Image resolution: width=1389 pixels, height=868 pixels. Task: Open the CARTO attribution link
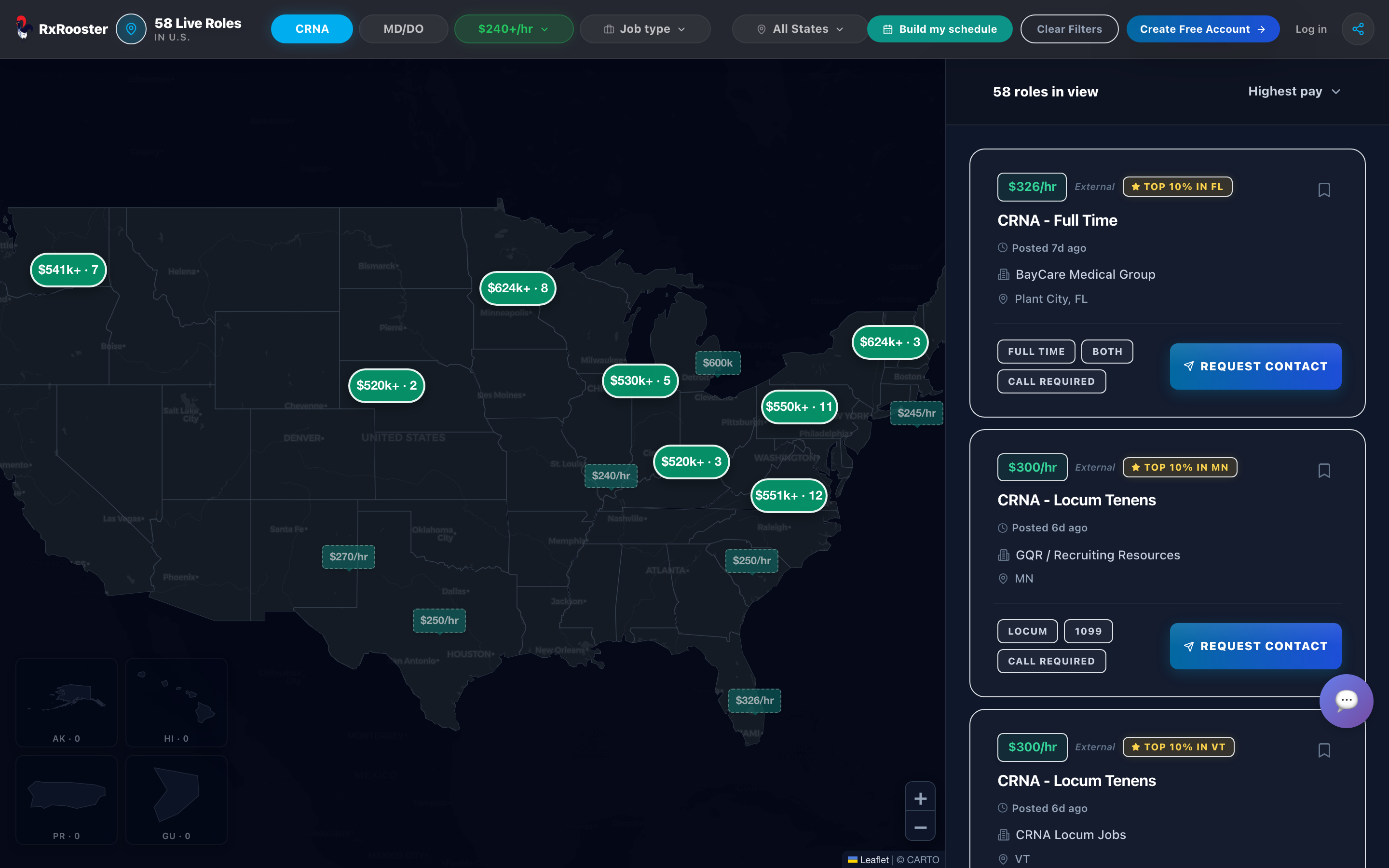click(923, 859)
